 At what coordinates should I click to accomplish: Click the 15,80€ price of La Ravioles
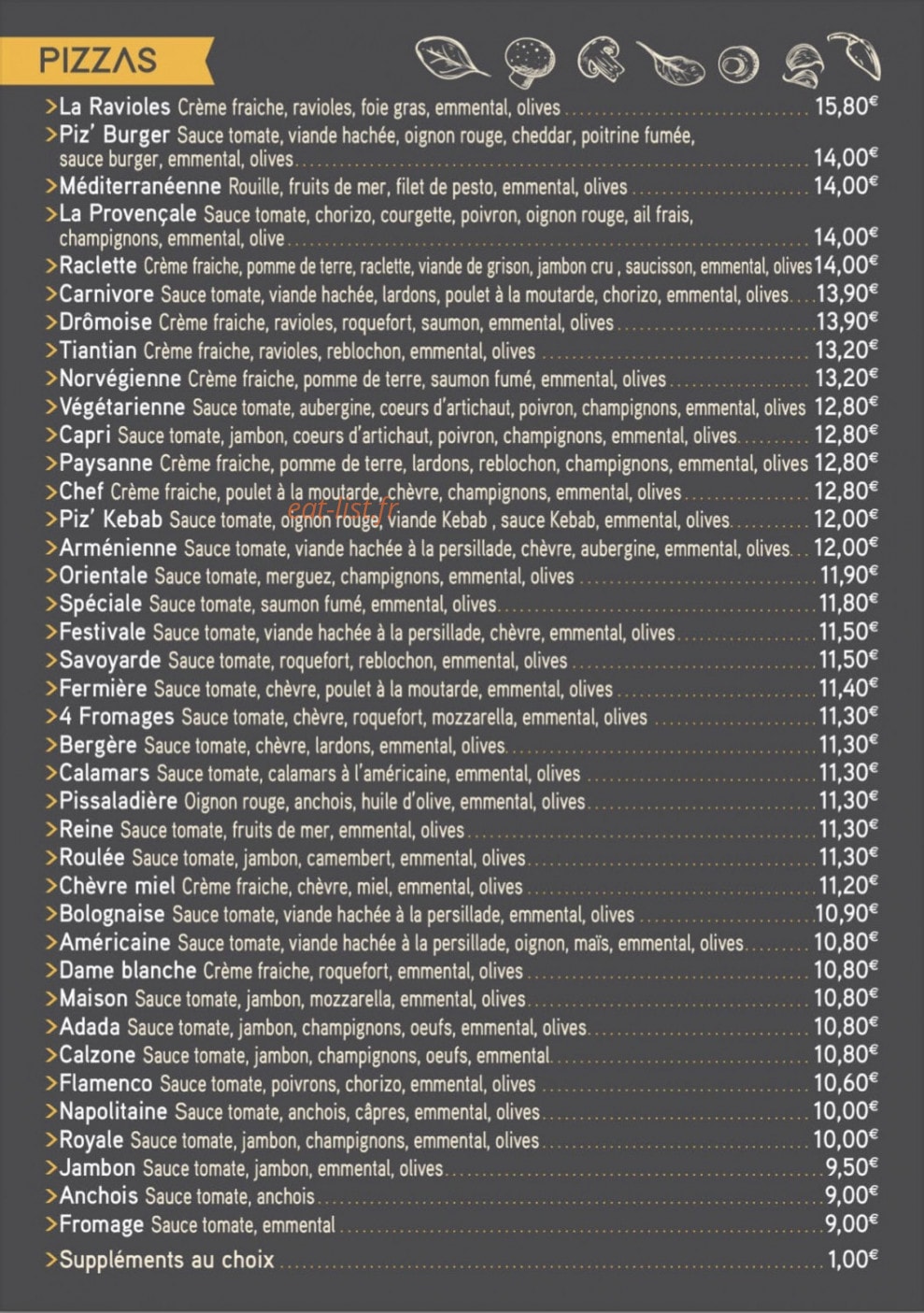coord(846,106)
